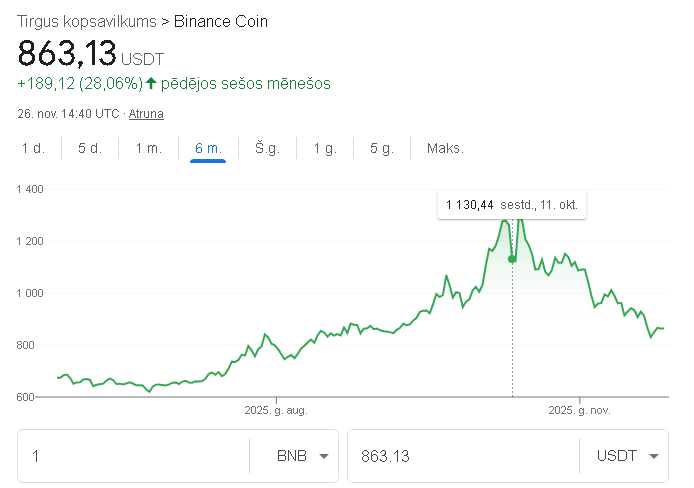Switch chart to 1 g. range
This screenshot has width=694, height=488.
click(325, 149)
